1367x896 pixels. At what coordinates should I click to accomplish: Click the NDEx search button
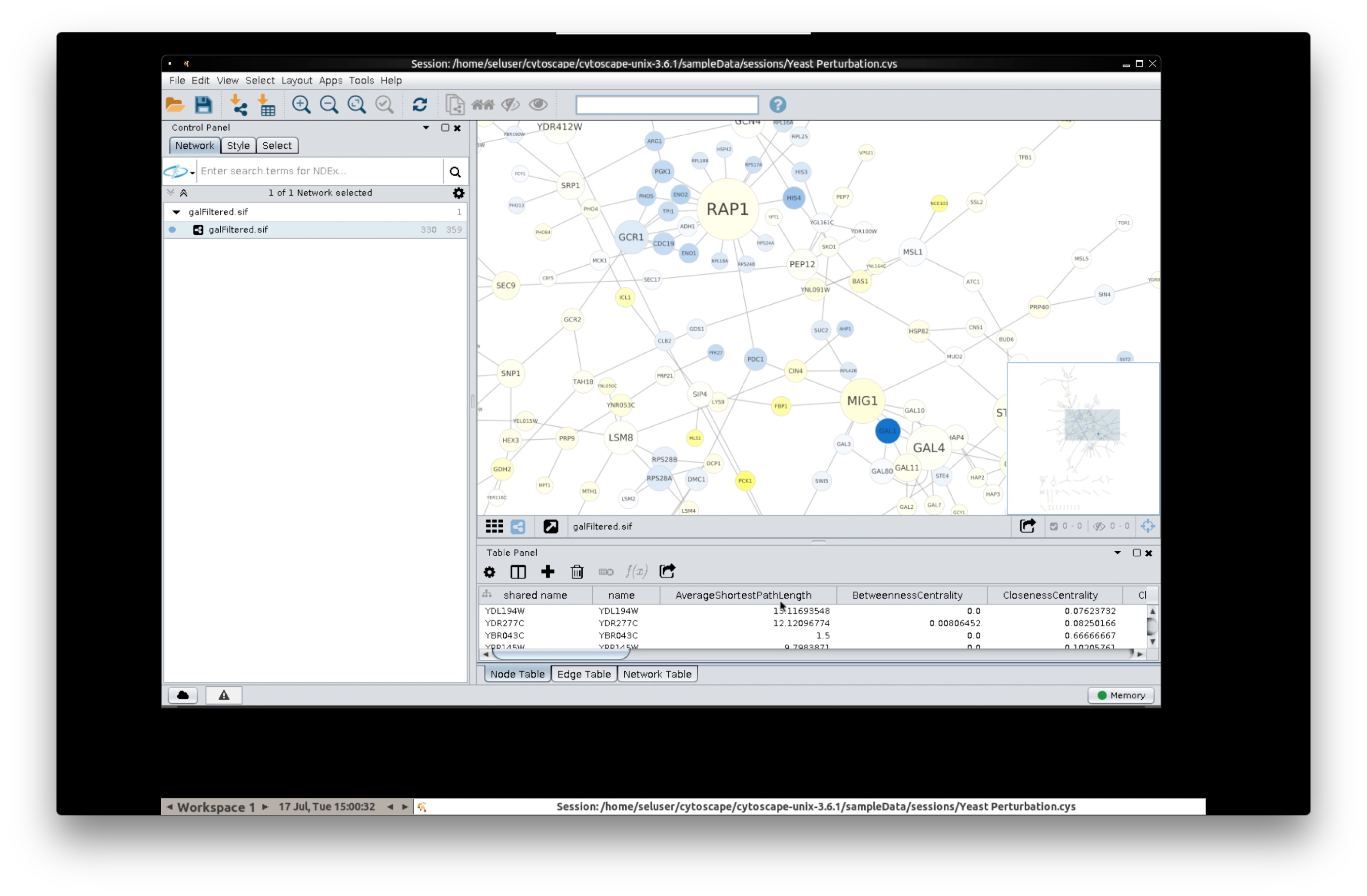(x=455, y=170)
